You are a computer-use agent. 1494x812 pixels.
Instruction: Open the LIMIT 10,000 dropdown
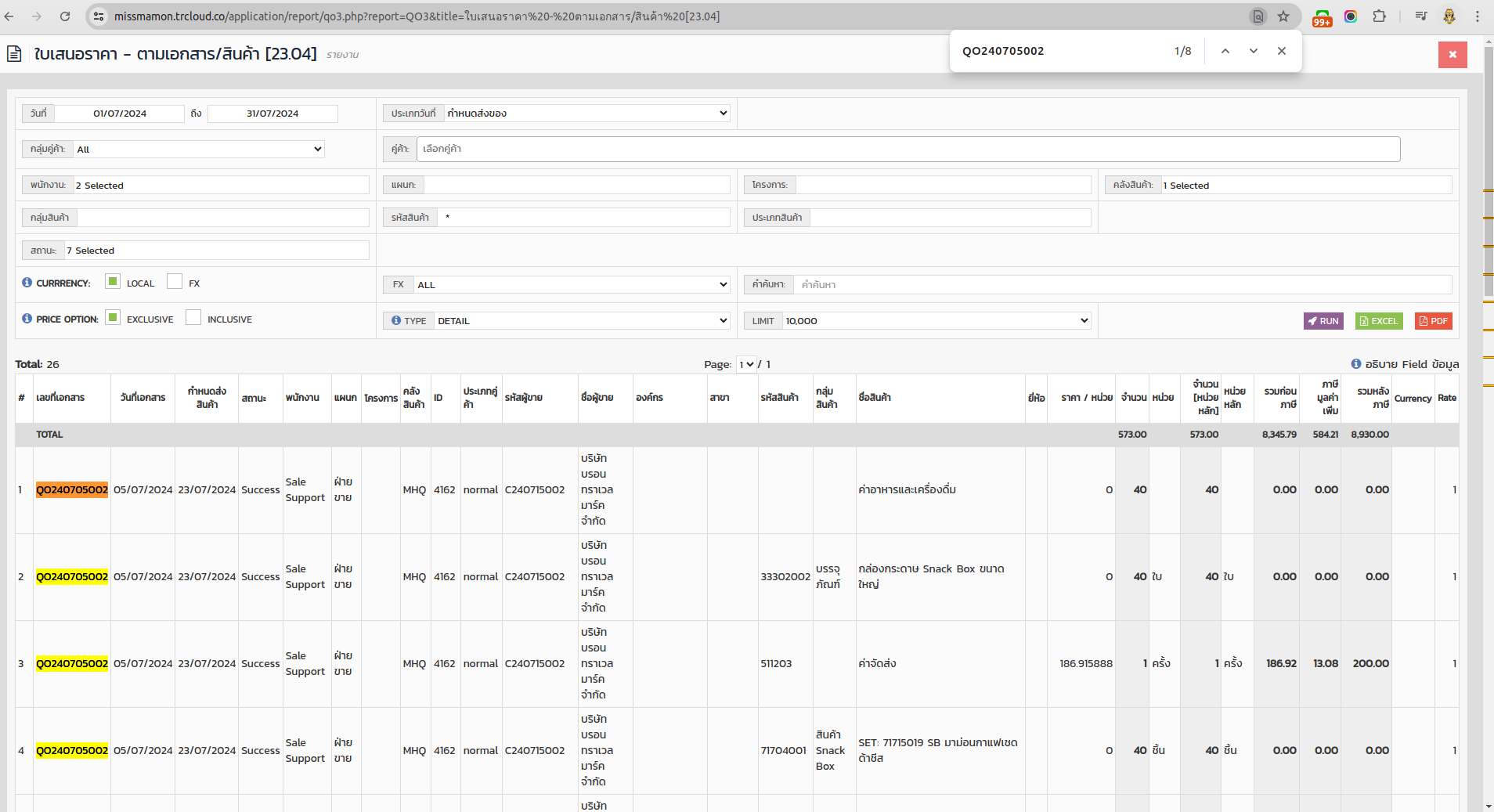coord(937,320)
